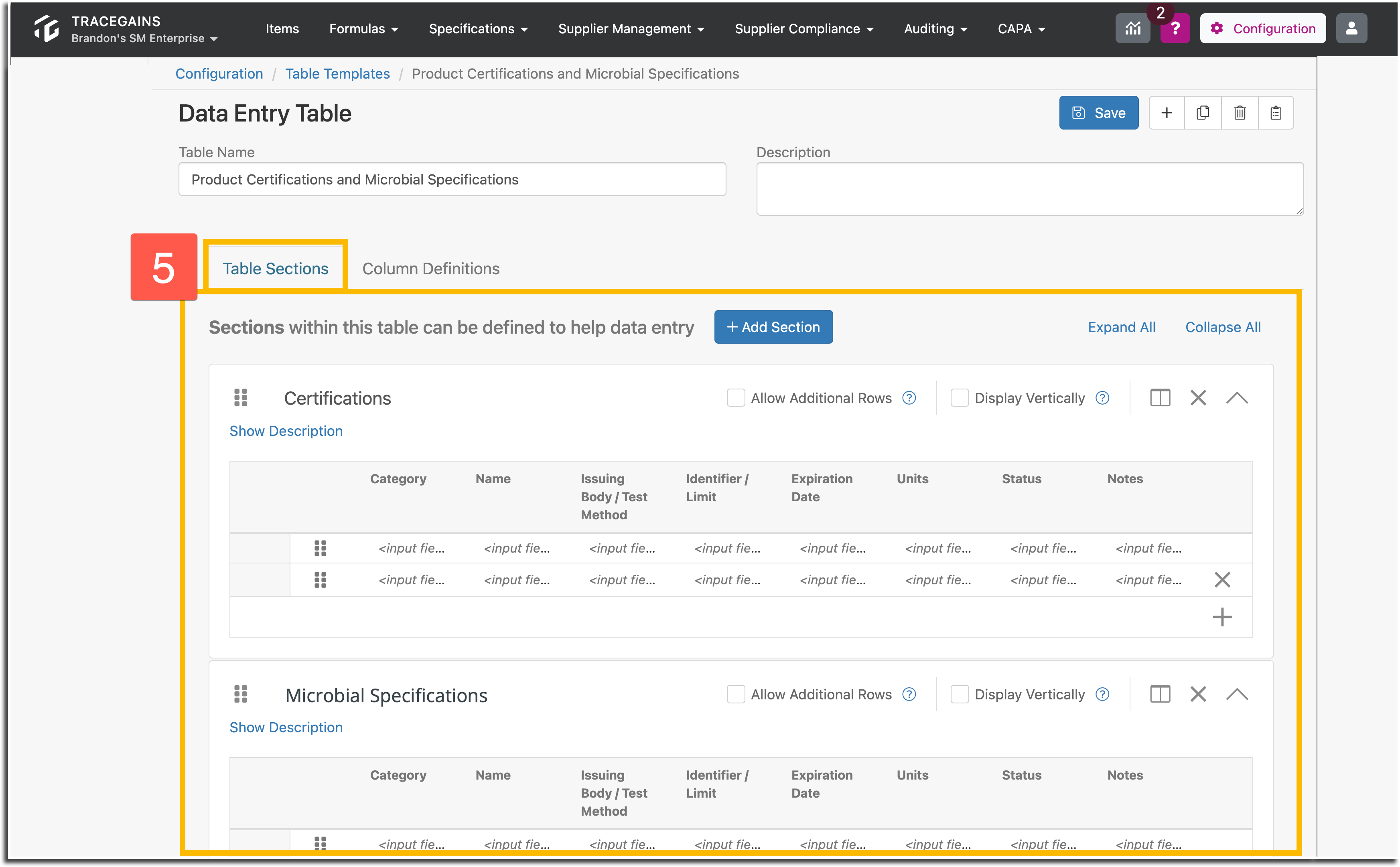Click the Table Name input field
Viewport: 1400px width, 867px height.
coord(452,180)
